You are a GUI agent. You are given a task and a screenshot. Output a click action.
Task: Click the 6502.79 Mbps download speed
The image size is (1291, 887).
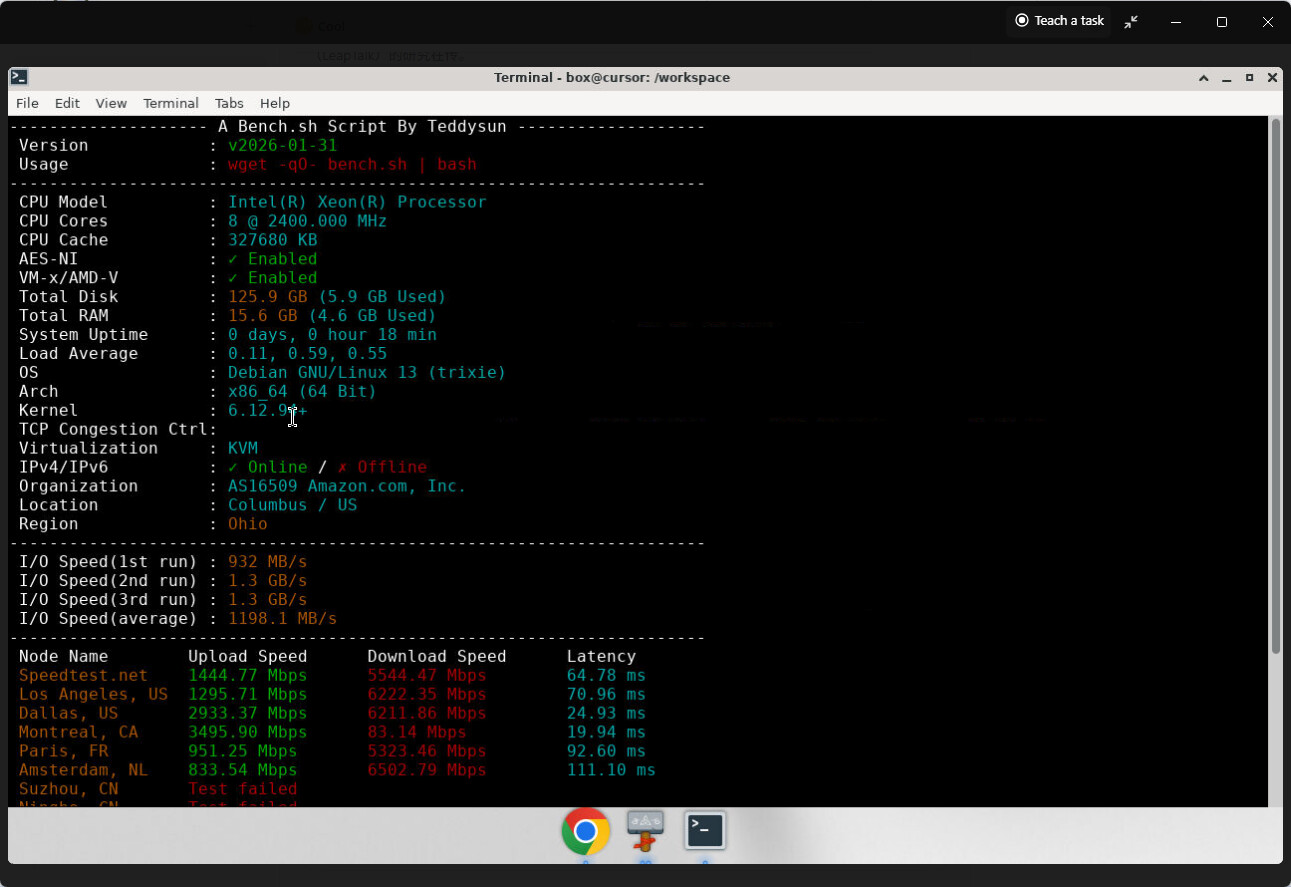coord(426,771)
